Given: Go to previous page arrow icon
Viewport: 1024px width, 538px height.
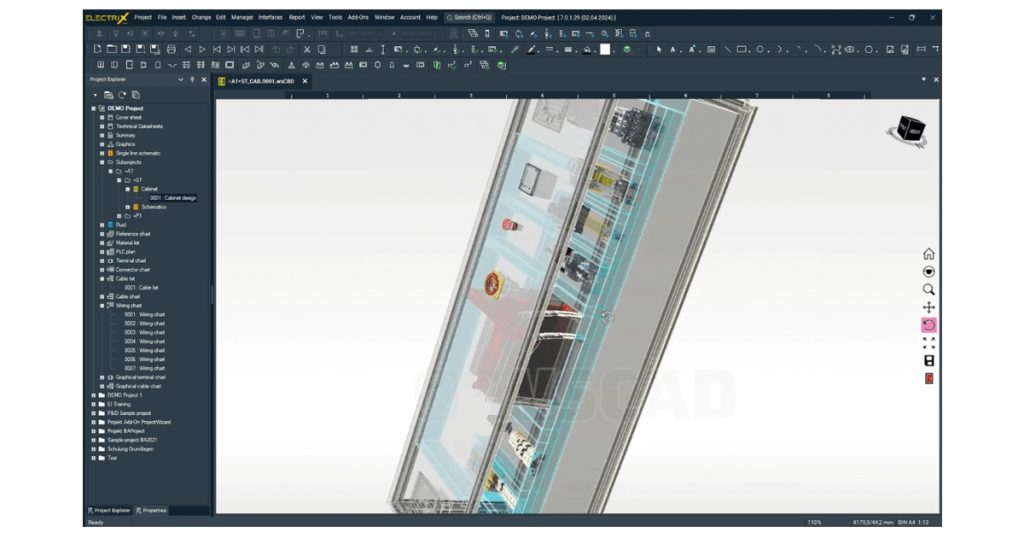Looking at the screenshot, I should click(x=188, y=49).
